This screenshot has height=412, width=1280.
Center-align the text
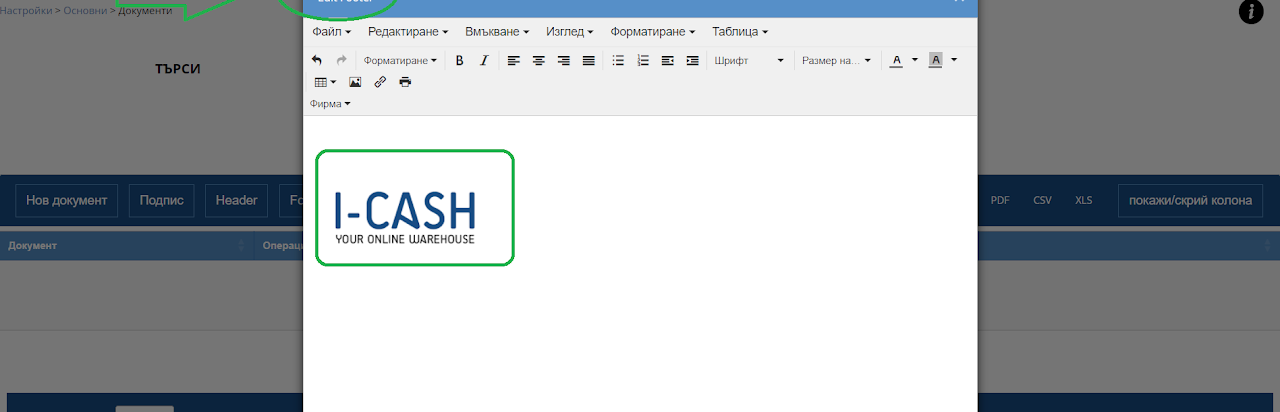(539, 61)
